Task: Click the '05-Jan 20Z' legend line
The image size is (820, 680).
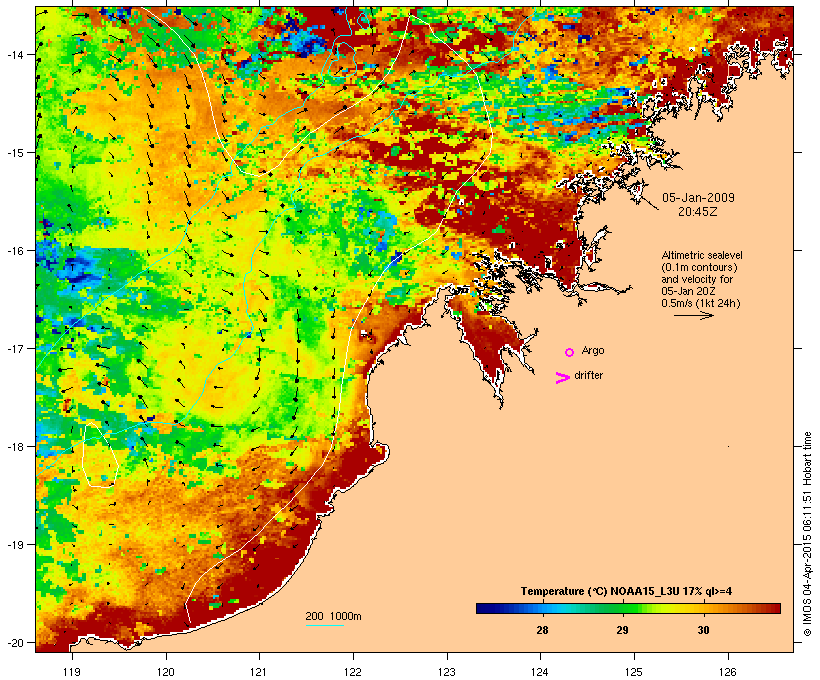Action: point(688,291)
